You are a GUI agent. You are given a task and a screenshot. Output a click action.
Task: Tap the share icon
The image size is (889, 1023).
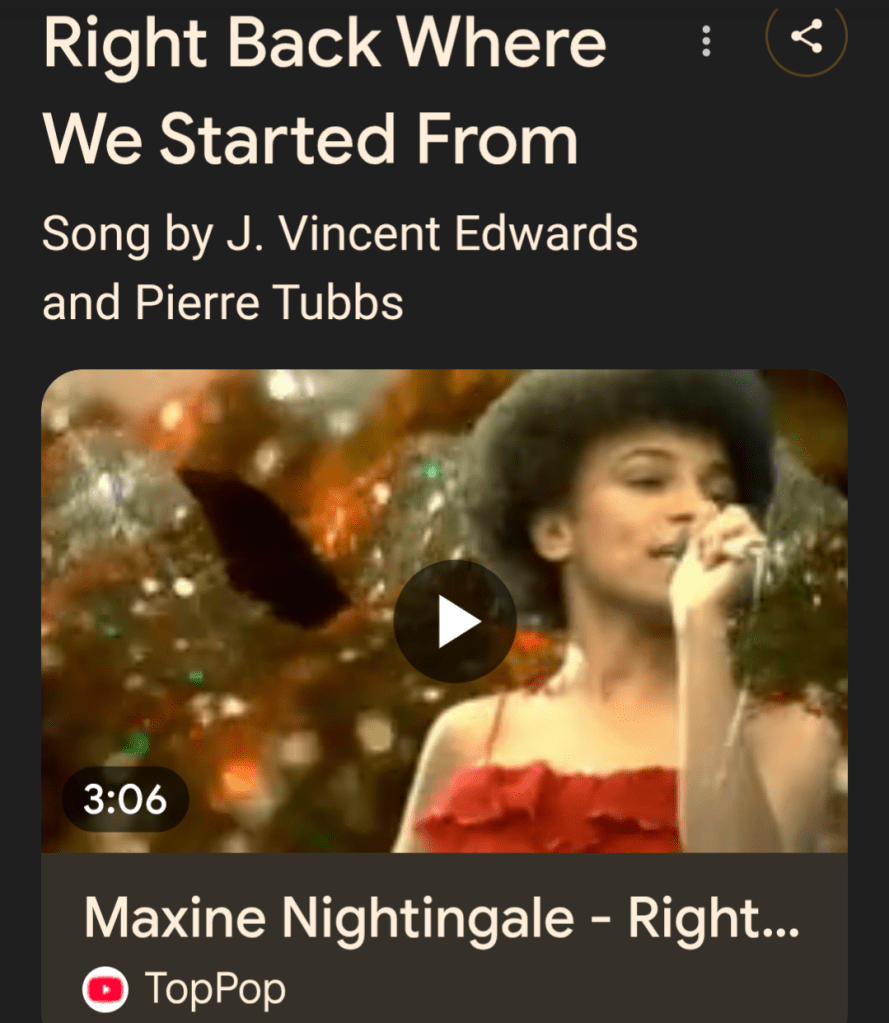pos(806,37)
